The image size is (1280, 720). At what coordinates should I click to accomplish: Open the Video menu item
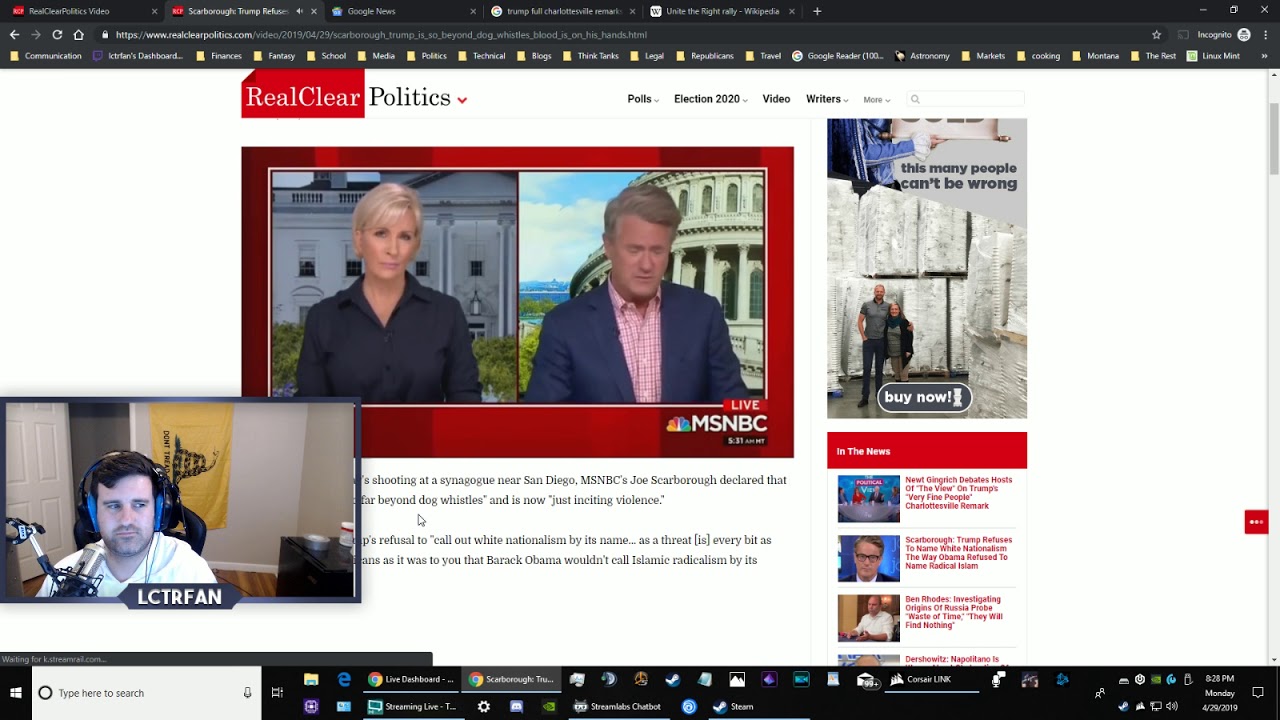[776, 99]
